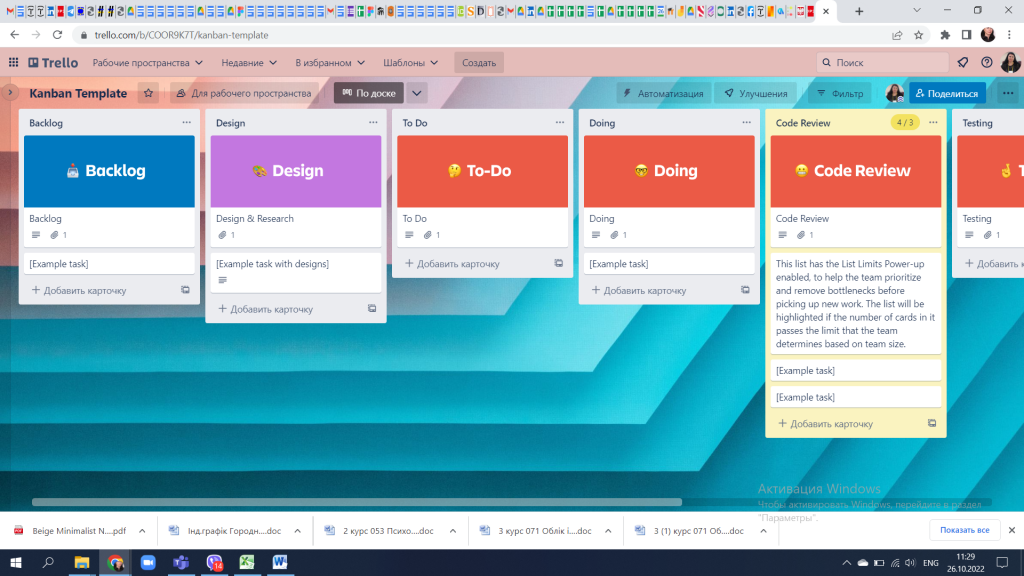Open a new Chrome tab

point(859,11)
